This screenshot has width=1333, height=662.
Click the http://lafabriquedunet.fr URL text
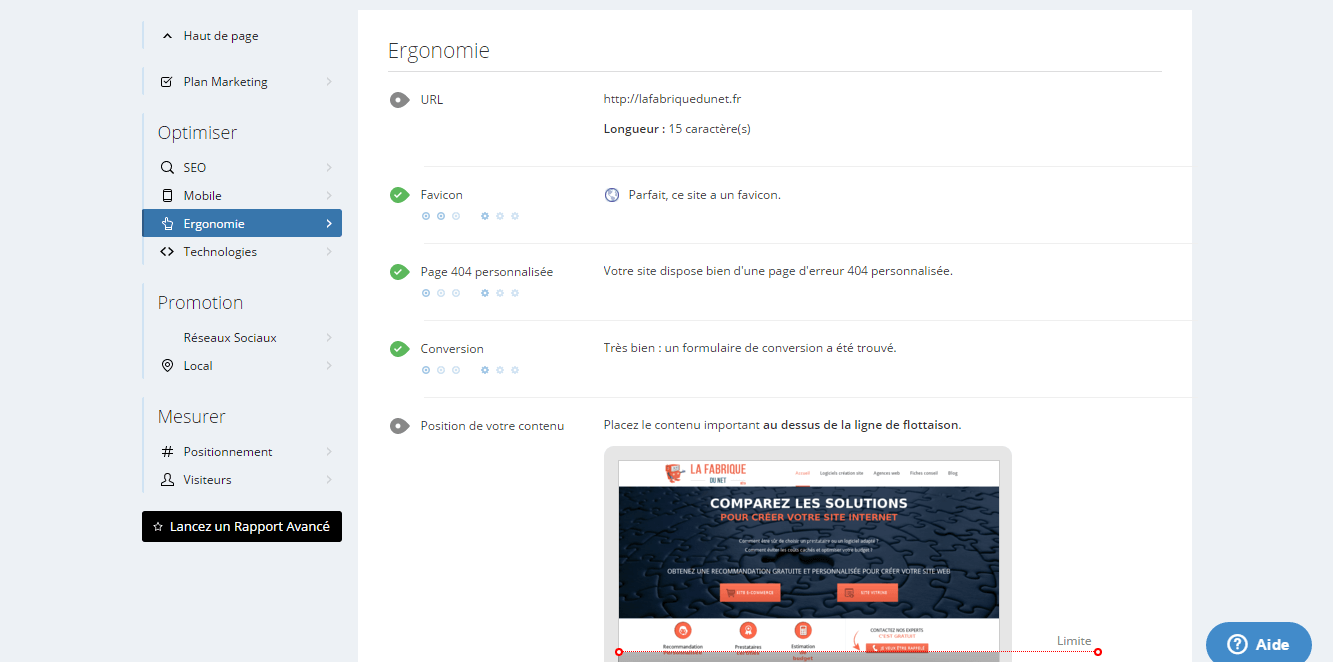pos(672,99)
